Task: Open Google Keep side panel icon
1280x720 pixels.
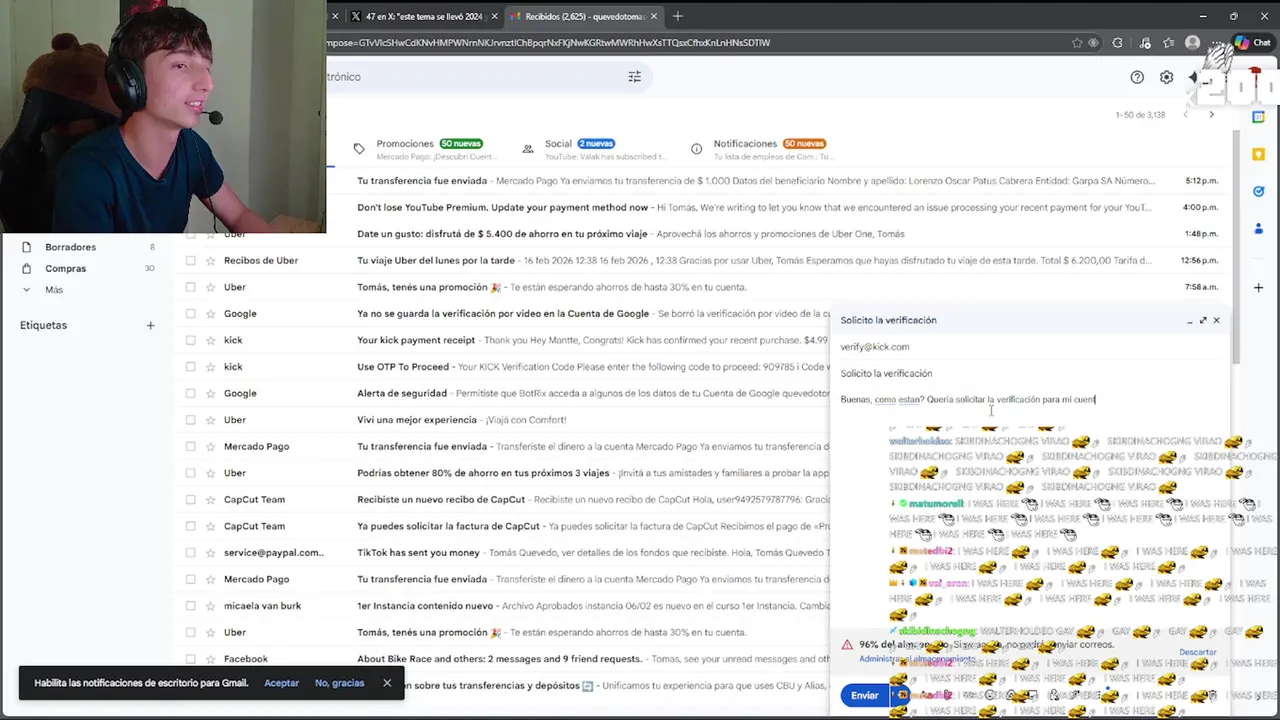Action: [x=1259, y=154]
